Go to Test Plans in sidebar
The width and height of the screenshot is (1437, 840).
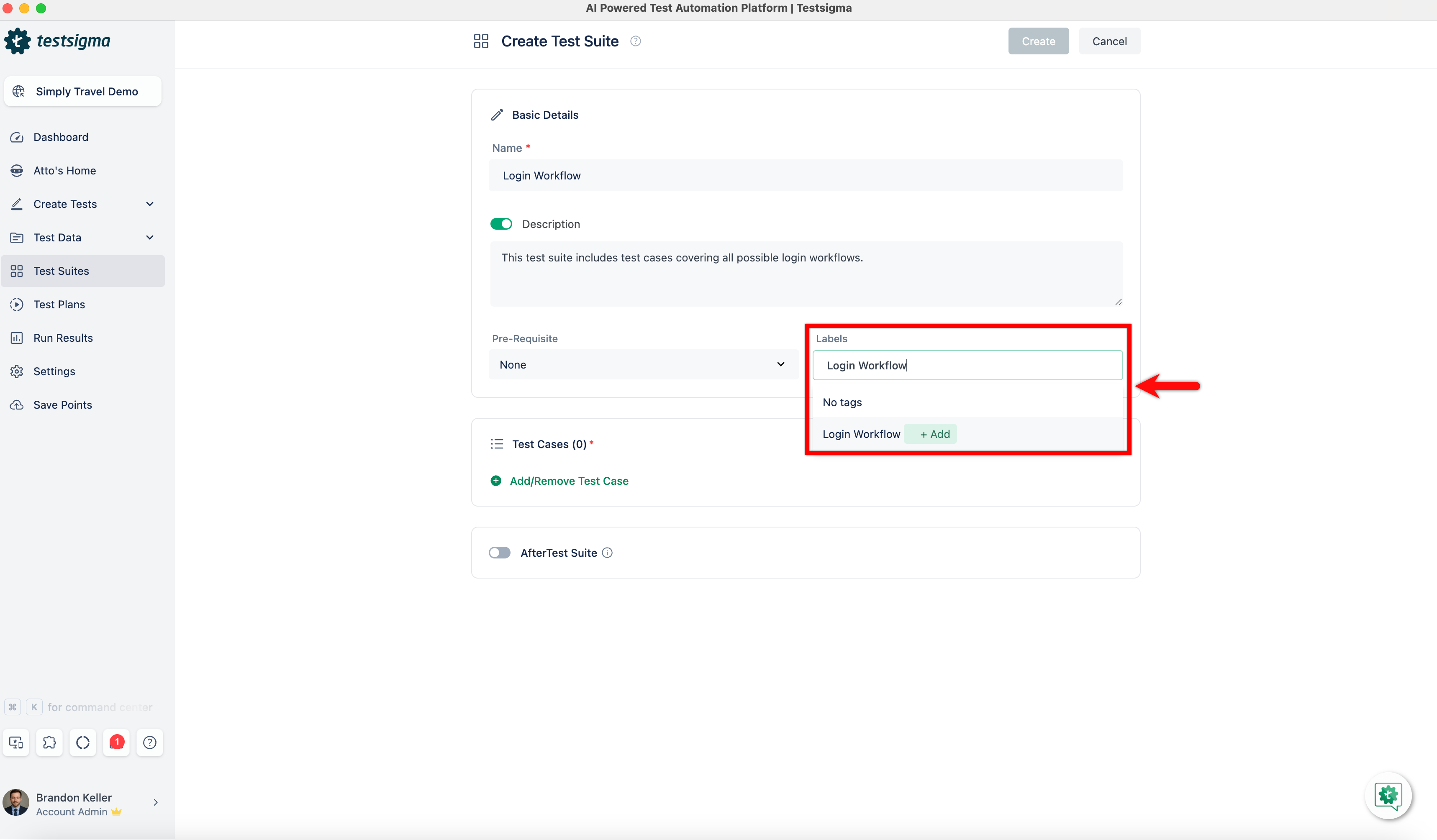coord(59,304)
